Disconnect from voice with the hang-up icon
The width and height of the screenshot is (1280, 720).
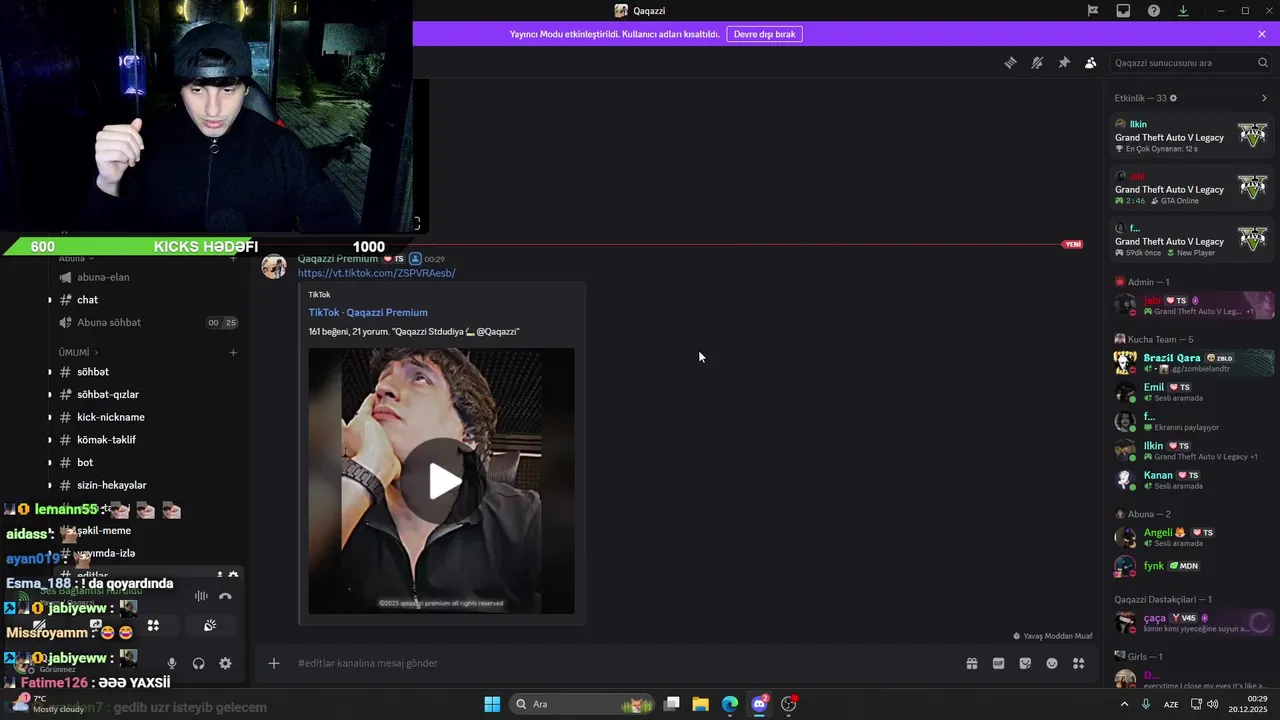coord(225,596)
